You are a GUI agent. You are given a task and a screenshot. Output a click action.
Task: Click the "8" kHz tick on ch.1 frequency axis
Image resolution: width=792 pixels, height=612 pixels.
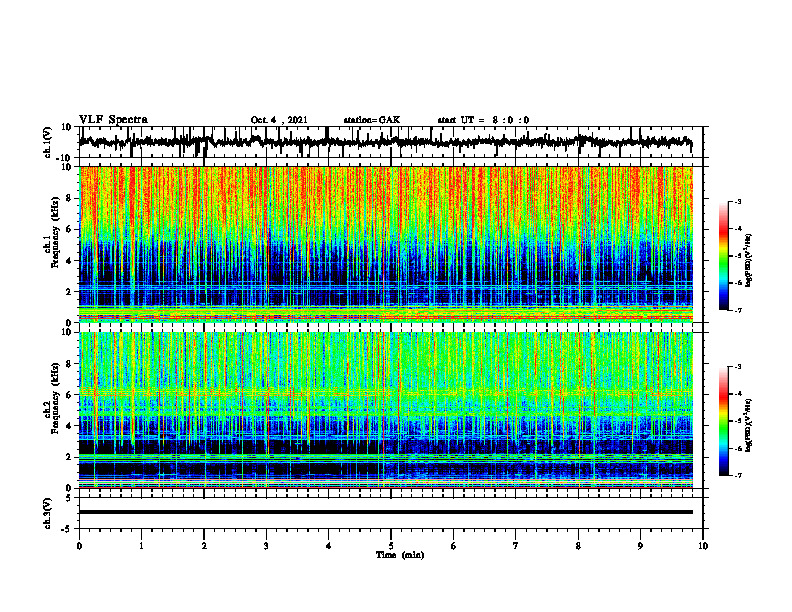point(69,198)
